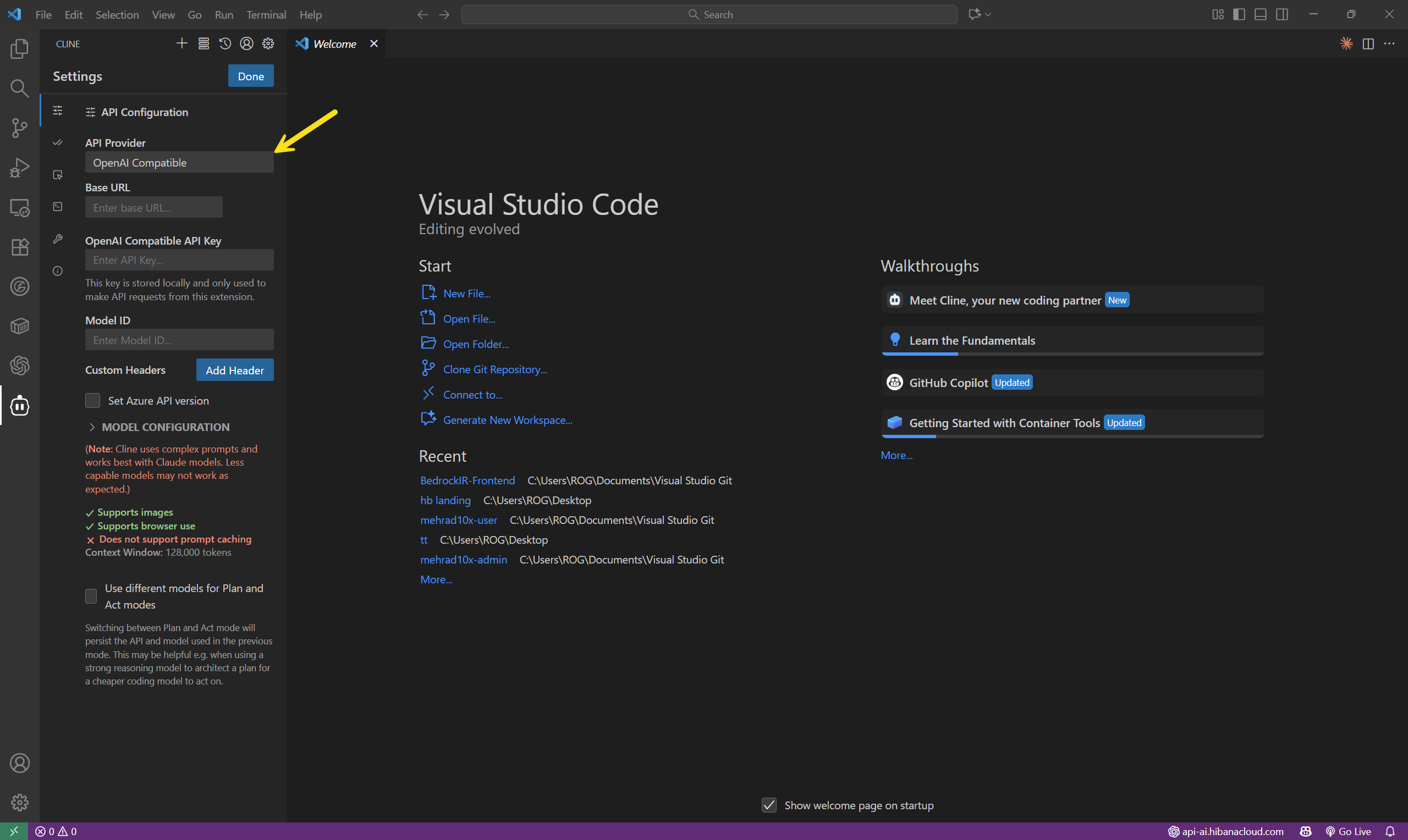Open the Accounts menu in activity bar
The image size is (1408, 840).
[19, 763]
